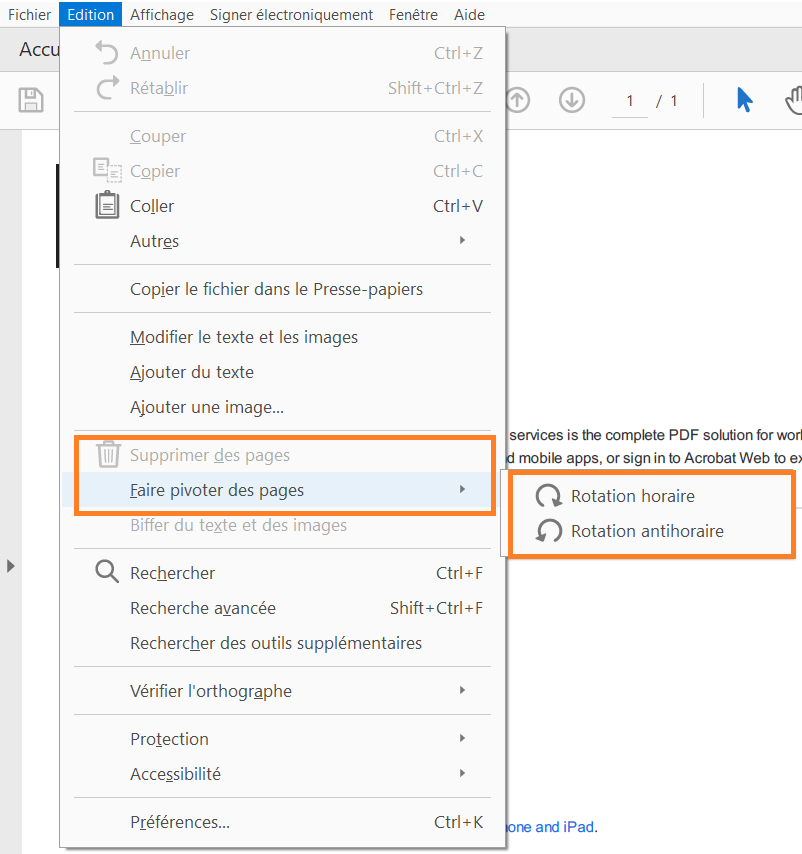Select Modifier le texte et les images
This screenshot has height=854, width=802.
point(244,337)
